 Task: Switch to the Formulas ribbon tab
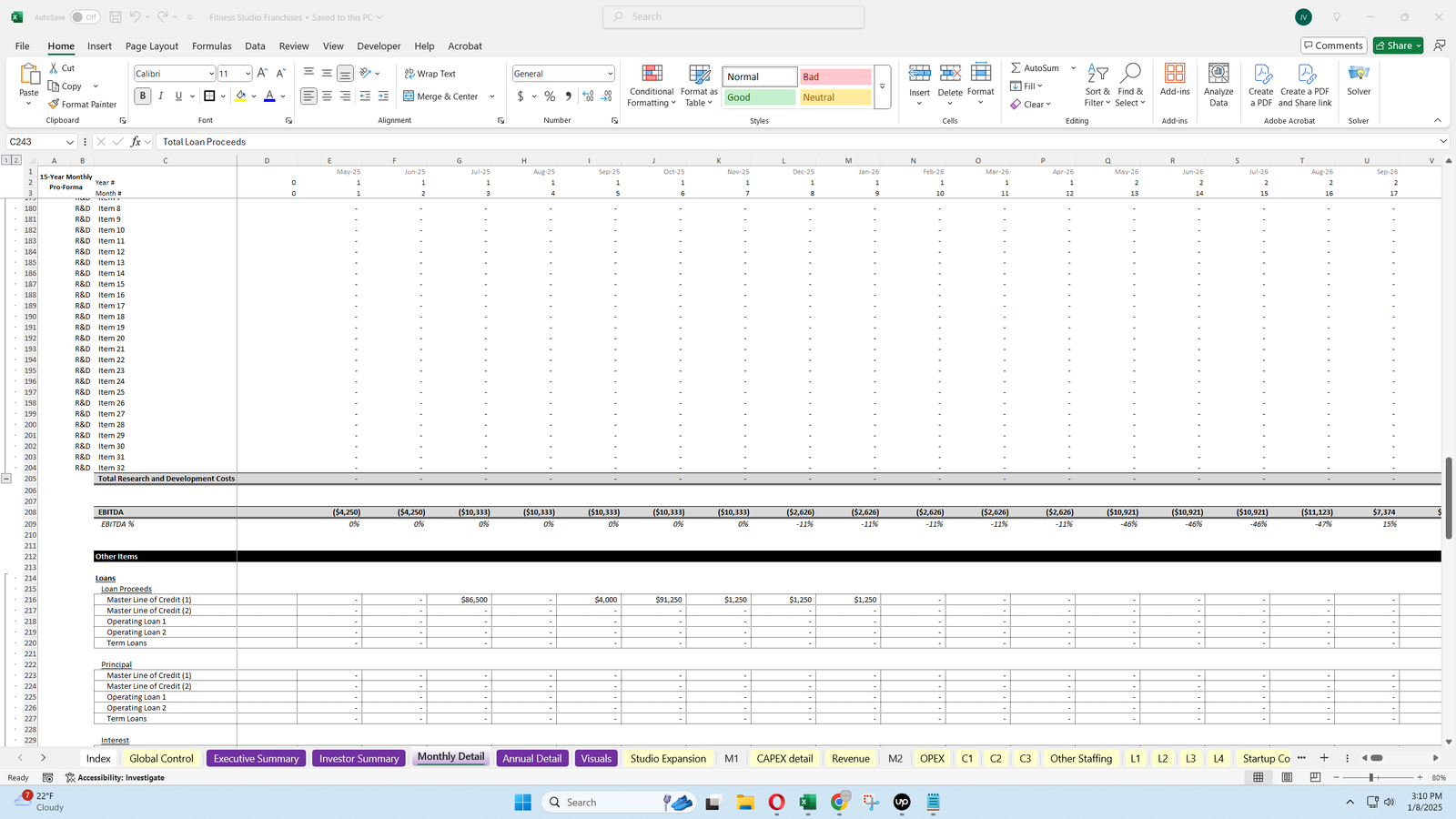point(211,45)
